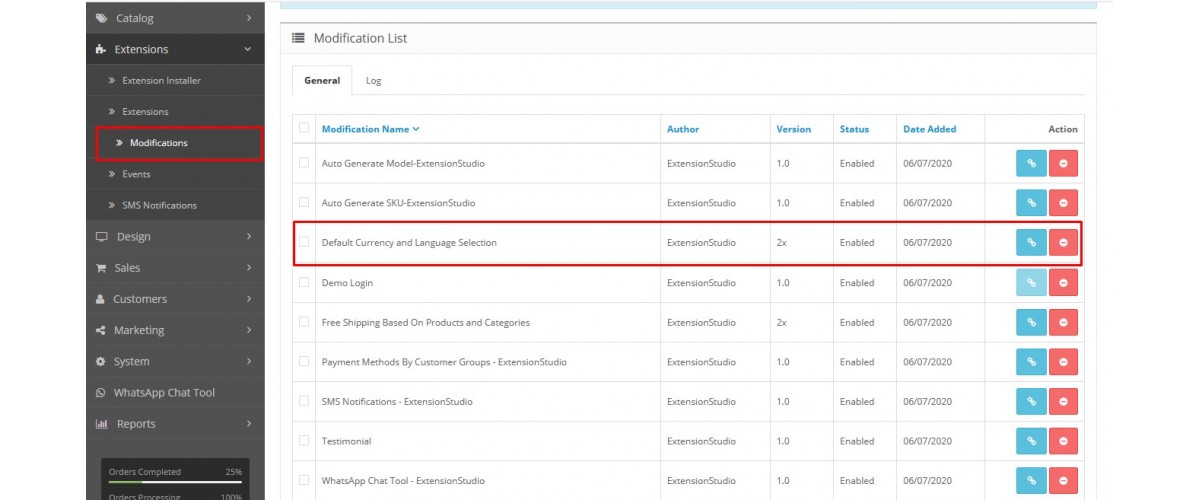Click red delete icon for Auto Generate SKU-ExtensionStudio
The width and height of the screenshot is (1200, 500).
pyautogui.click(x=1063, y=203)
